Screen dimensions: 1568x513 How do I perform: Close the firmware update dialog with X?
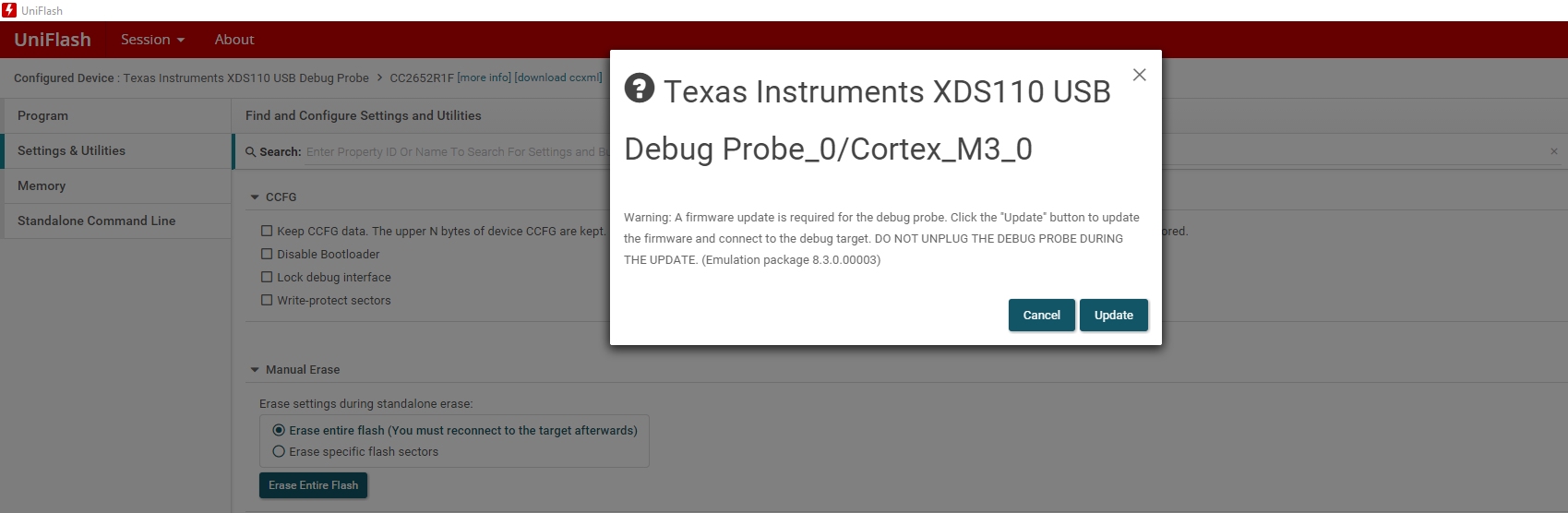point(1140,75)
